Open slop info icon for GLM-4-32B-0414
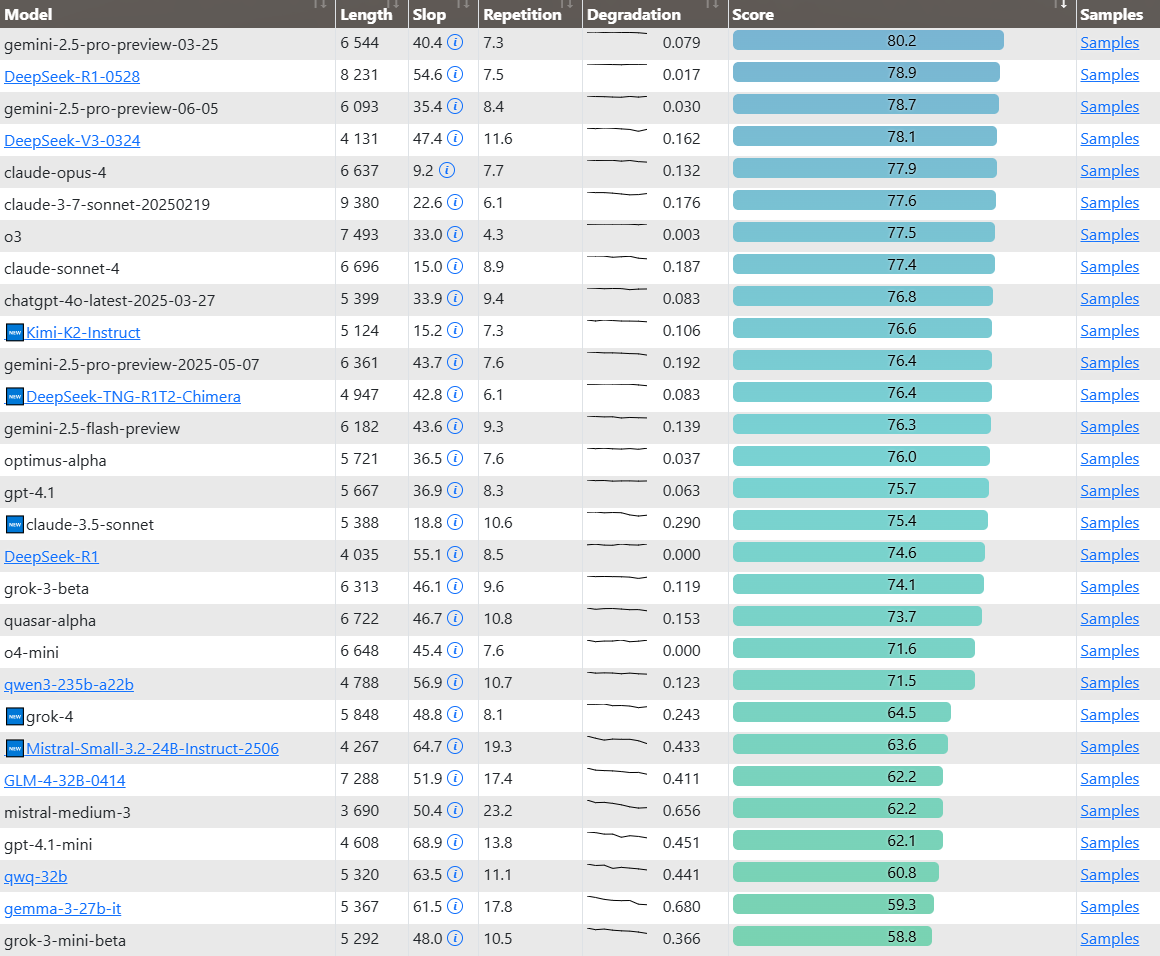The width and height of the screenshot is (1160, 956). tap(455, 778)
